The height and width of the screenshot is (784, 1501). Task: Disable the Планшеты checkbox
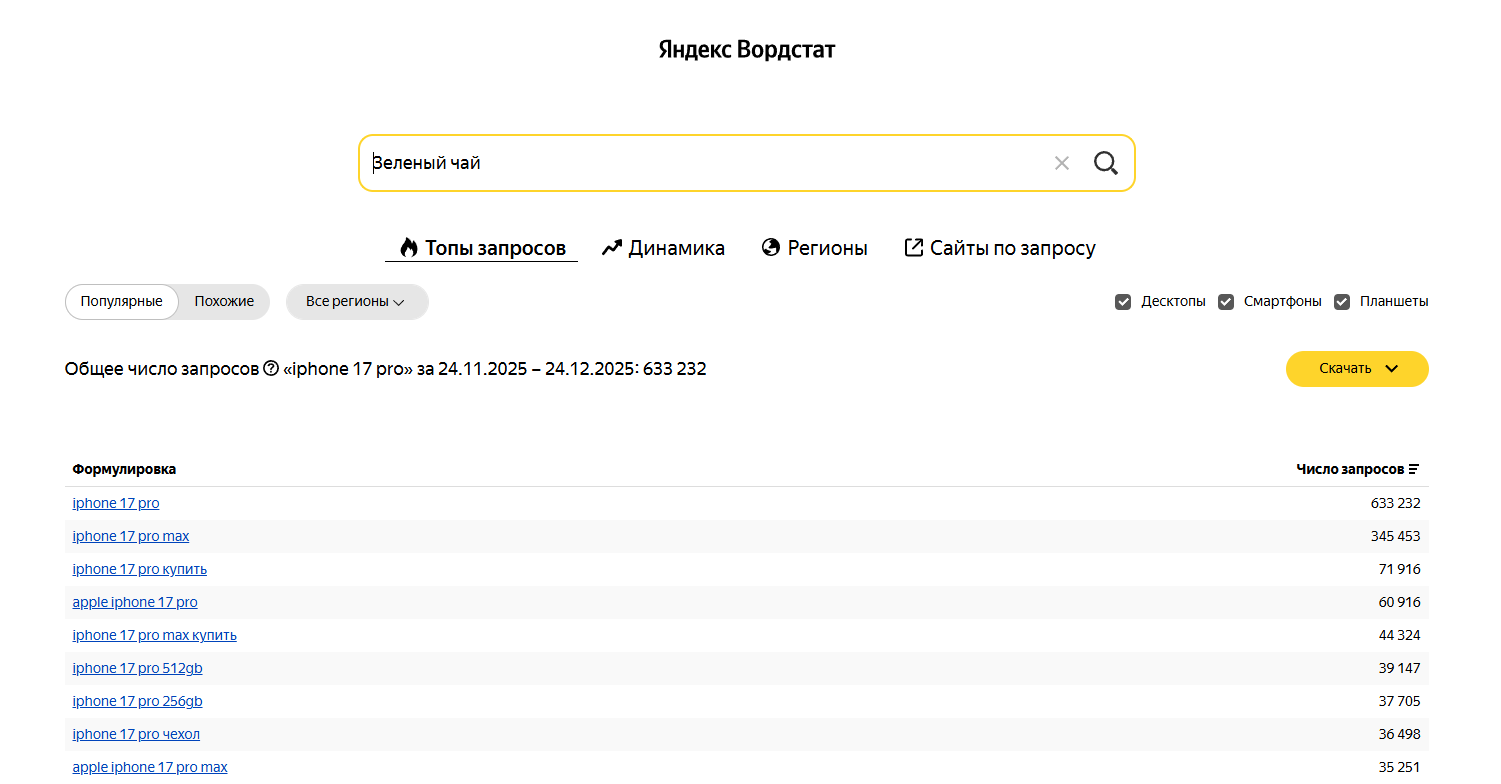click(x=1342, y=302)
